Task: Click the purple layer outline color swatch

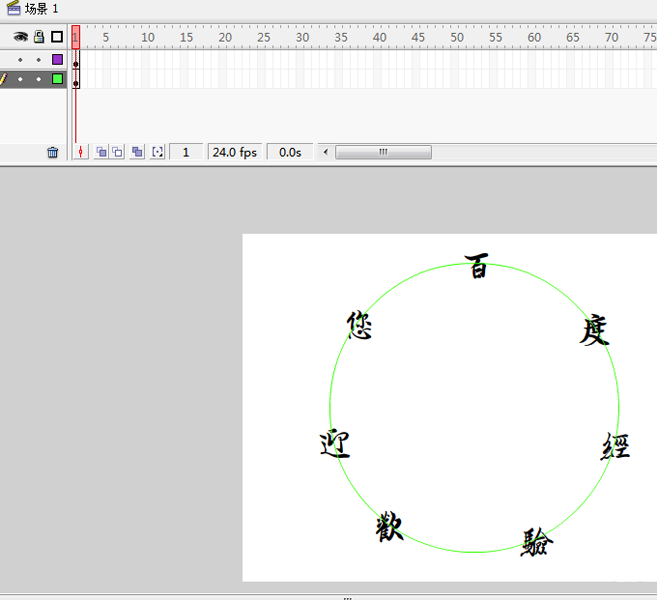Action: pyautogui.click(x=57, y=59)
